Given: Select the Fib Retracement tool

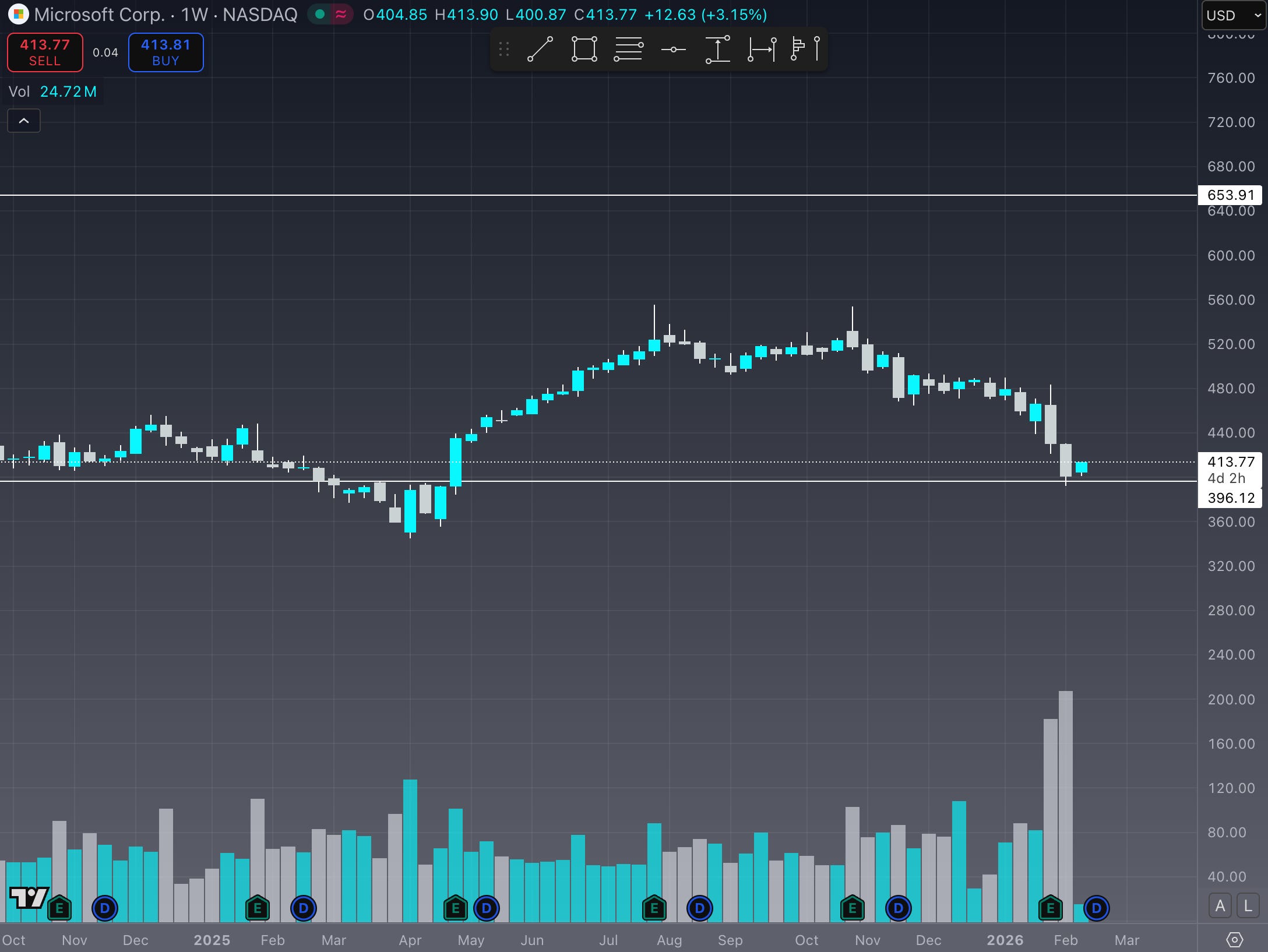Looking at the screenshot, I should point(629,50).
